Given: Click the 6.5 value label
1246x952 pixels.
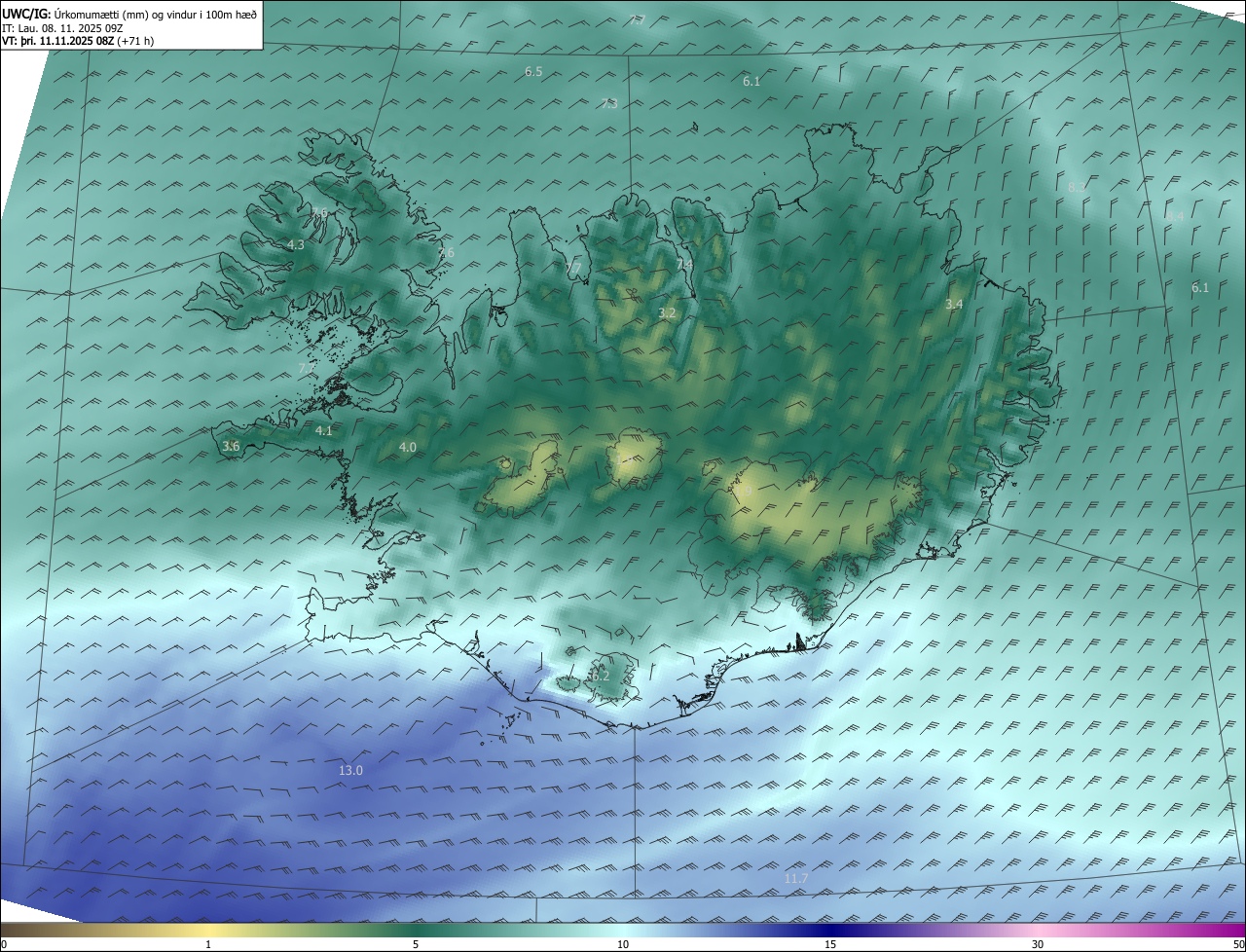Looking at the screenshot, I should tap(533, 72).
